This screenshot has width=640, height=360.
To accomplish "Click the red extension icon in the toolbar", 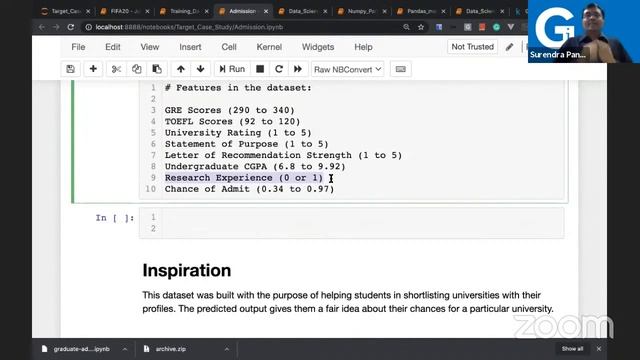I will coord(482,27).
